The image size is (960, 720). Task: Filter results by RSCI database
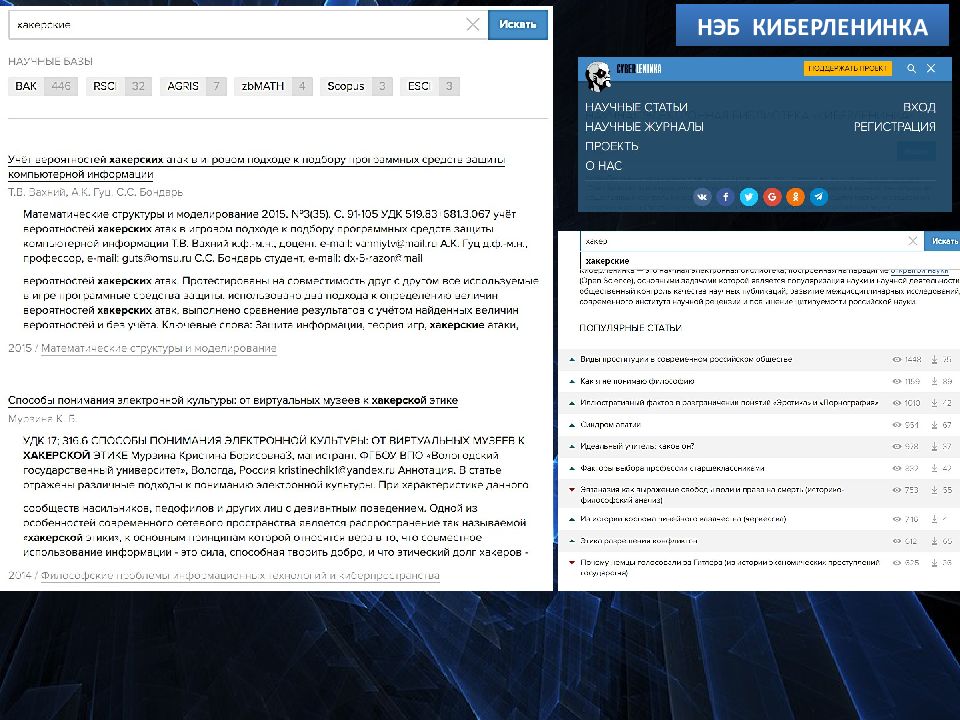119,86
